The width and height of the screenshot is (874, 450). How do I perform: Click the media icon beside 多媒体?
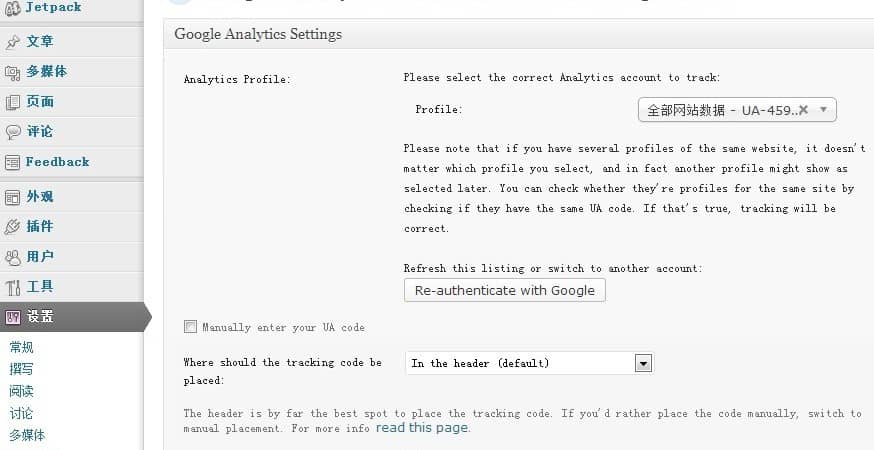coord(13,72)
